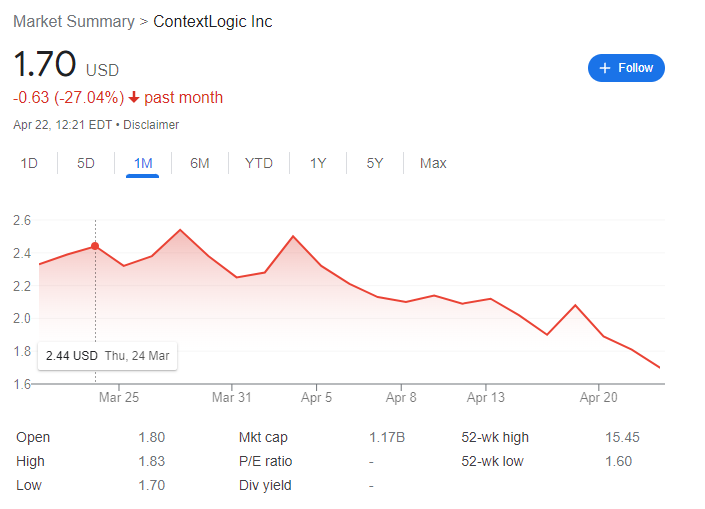This screenshot has height=509, width=705.
Task: Select the 1Y time range
Action: pyautogui.click(x=318, y=163)
